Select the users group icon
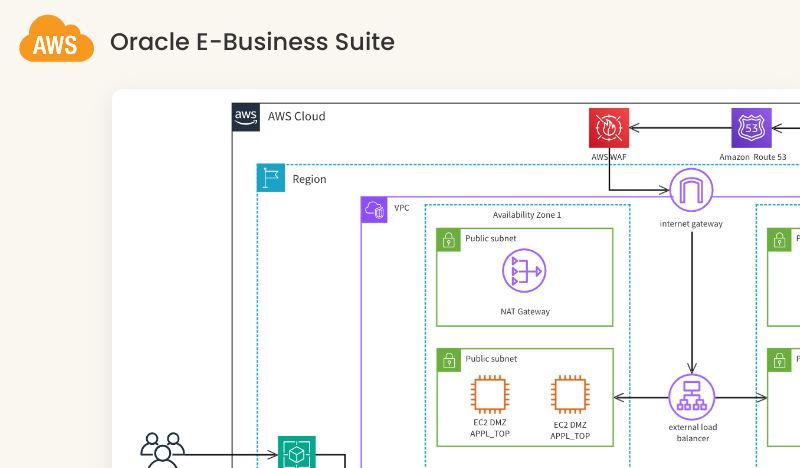The image size is (800, 468). point(162,450)
